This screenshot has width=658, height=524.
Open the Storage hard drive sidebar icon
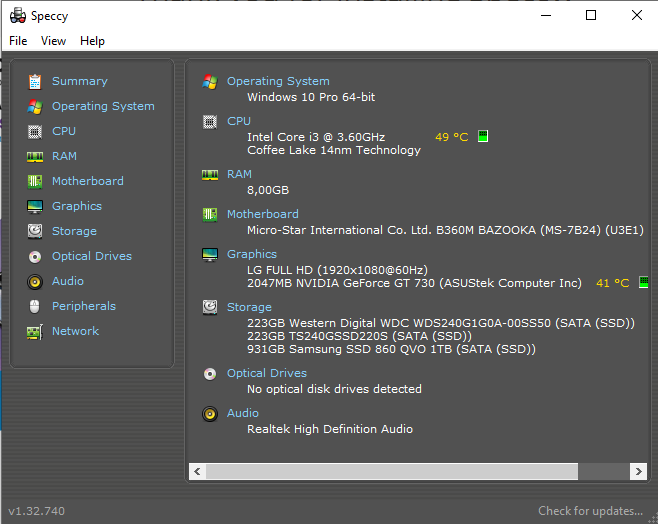(35, 231)
